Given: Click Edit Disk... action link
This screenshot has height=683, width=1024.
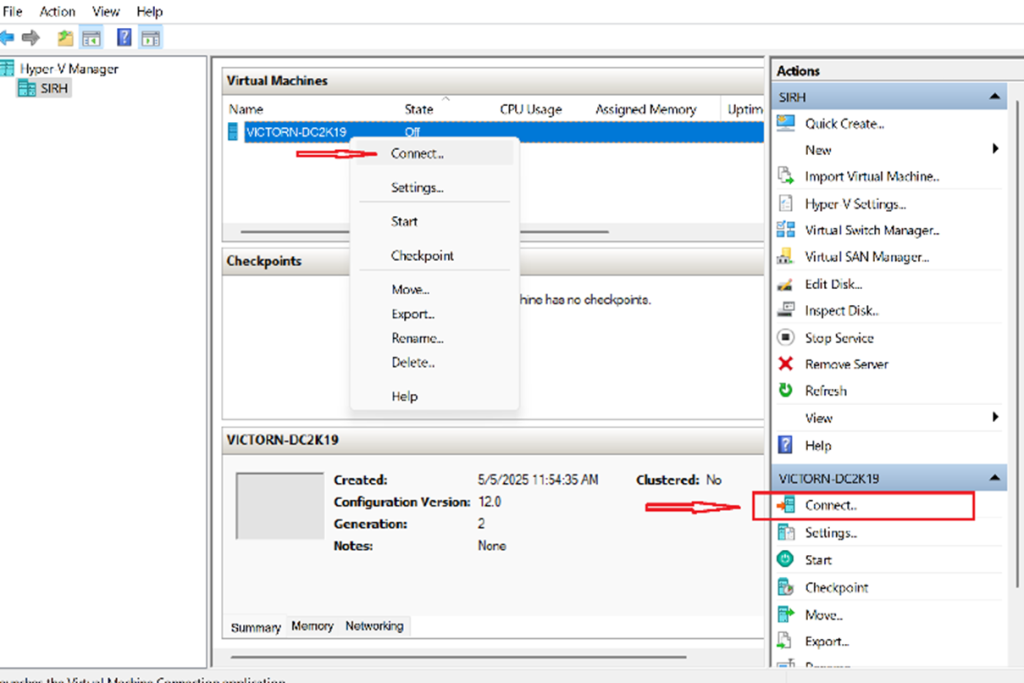Looking at the screenshot, I should [x=833, y=284].
